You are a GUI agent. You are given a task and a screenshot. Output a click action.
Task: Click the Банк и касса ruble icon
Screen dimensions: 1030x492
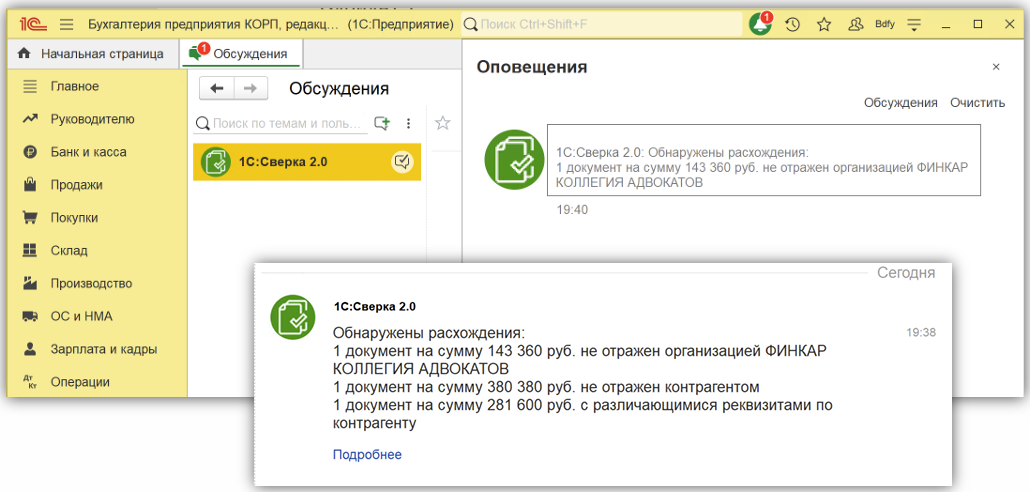click(x=30, y=152)
